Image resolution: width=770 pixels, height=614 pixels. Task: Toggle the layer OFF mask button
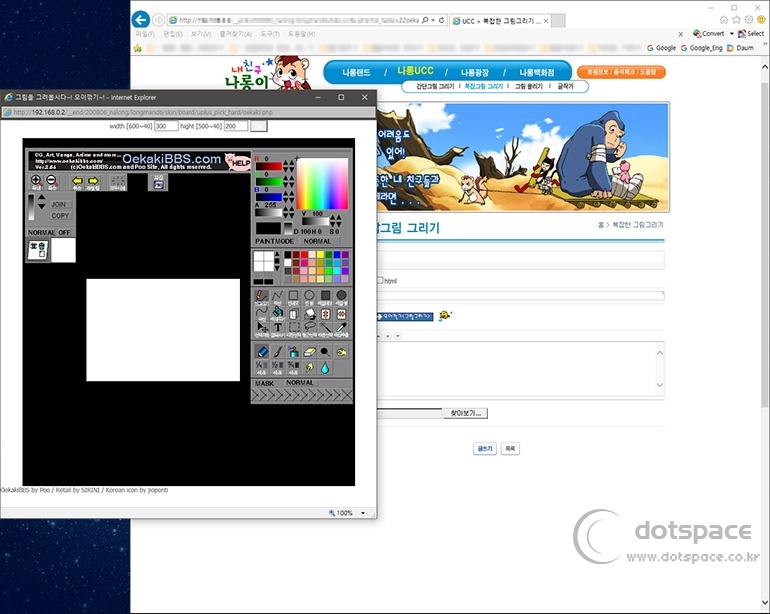click(64, 232)
